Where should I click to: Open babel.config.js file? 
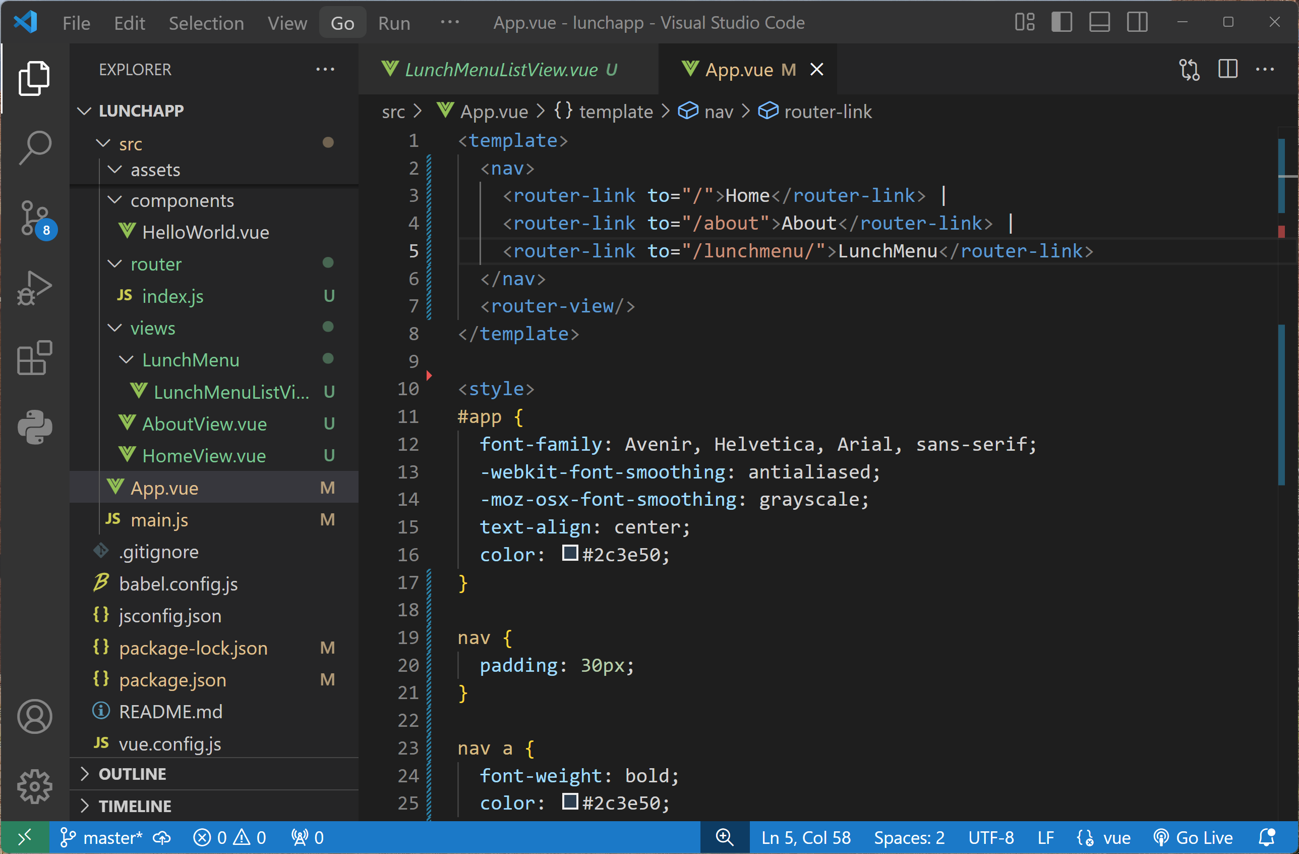(215, 584)
